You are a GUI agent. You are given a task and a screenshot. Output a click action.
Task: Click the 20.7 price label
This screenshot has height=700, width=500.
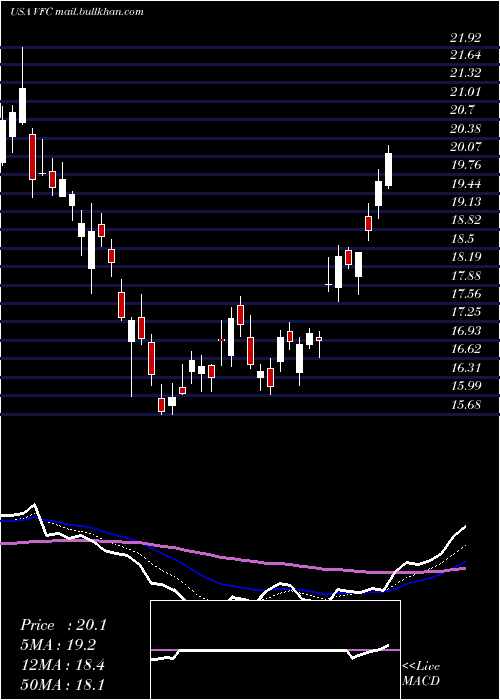pos(462,110)
